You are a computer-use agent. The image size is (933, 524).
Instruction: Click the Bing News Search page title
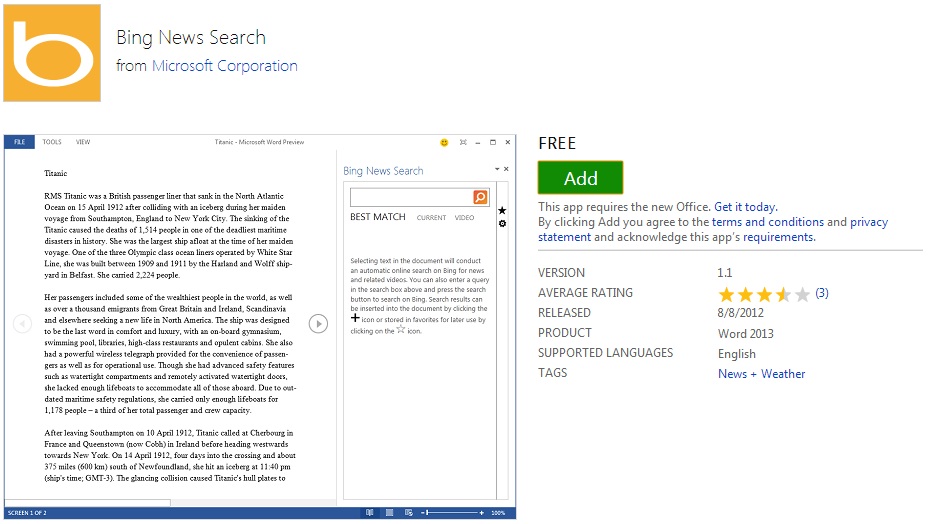(x=191, y=37)
